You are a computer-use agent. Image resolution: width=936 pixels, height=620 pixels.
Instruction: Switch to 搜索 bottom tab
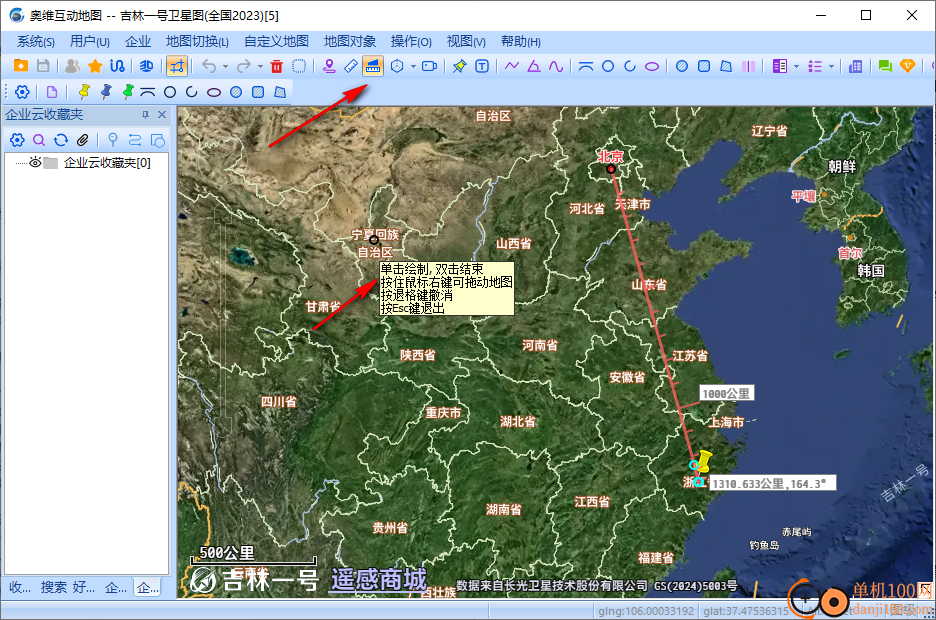[x=54, y=587]
